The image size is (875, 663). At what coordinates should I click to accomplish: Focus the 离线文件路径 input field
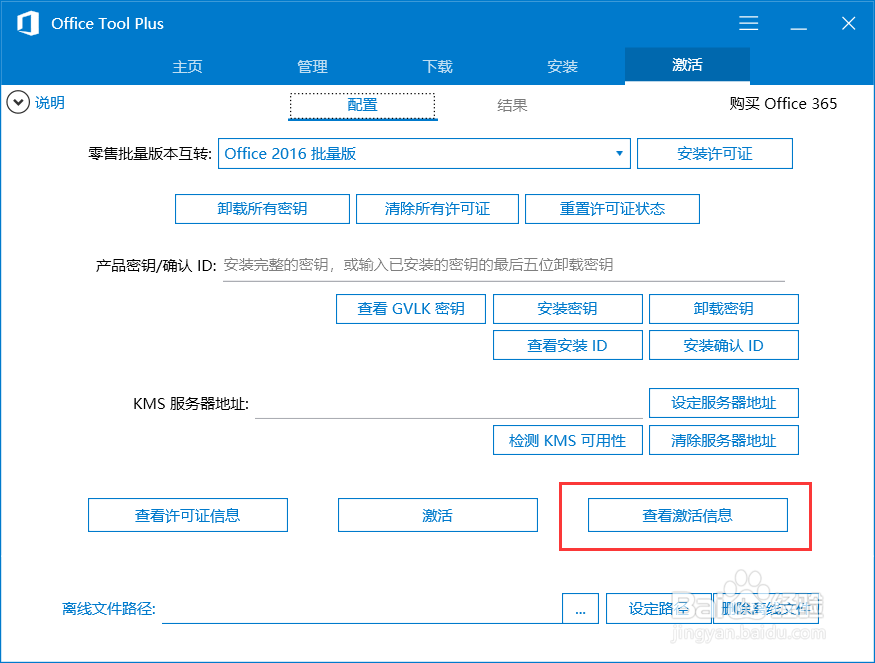(x=362, y=608)
